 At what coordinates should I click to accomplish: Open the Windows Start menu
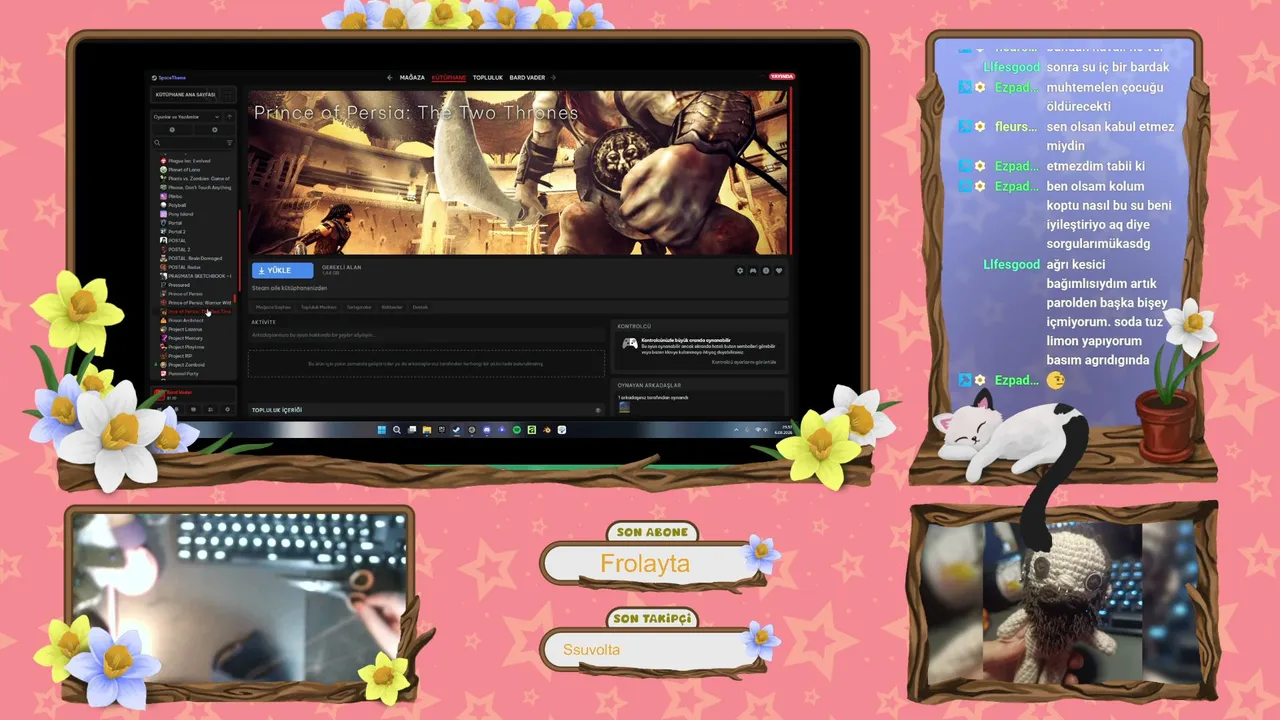click(x=382, y=430)
